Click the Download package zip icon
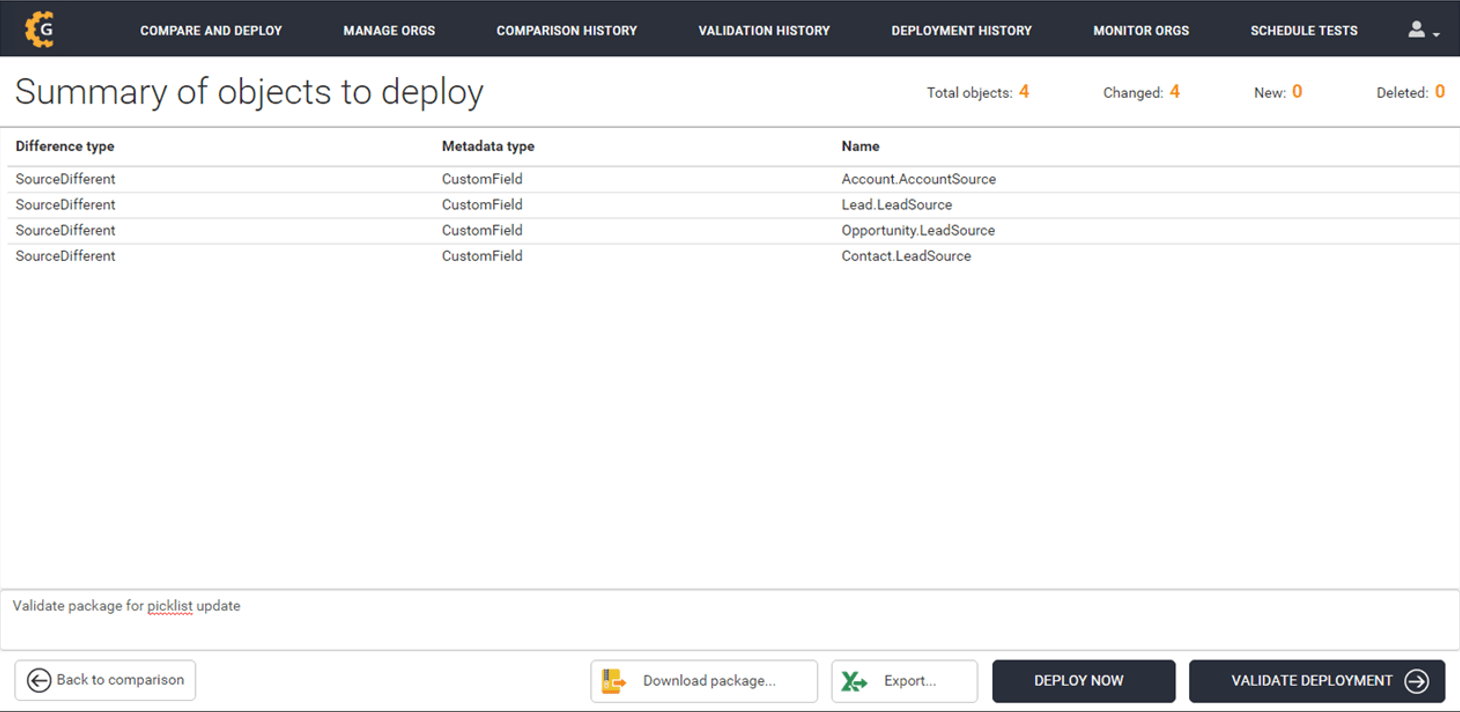1460x712 pixels. 613,681
